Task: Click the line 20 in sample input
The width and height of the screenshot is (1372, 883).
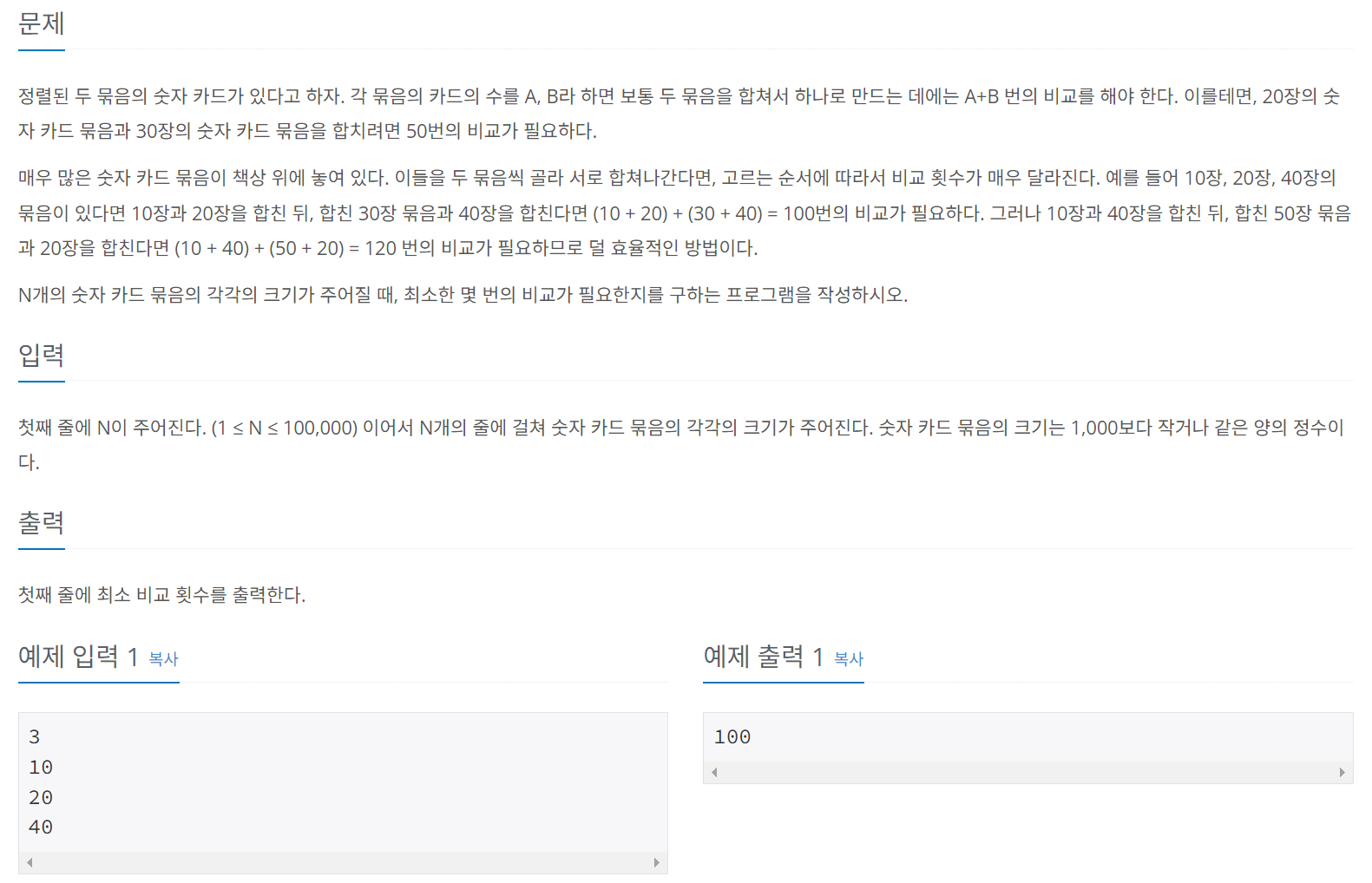Action: 41,798
